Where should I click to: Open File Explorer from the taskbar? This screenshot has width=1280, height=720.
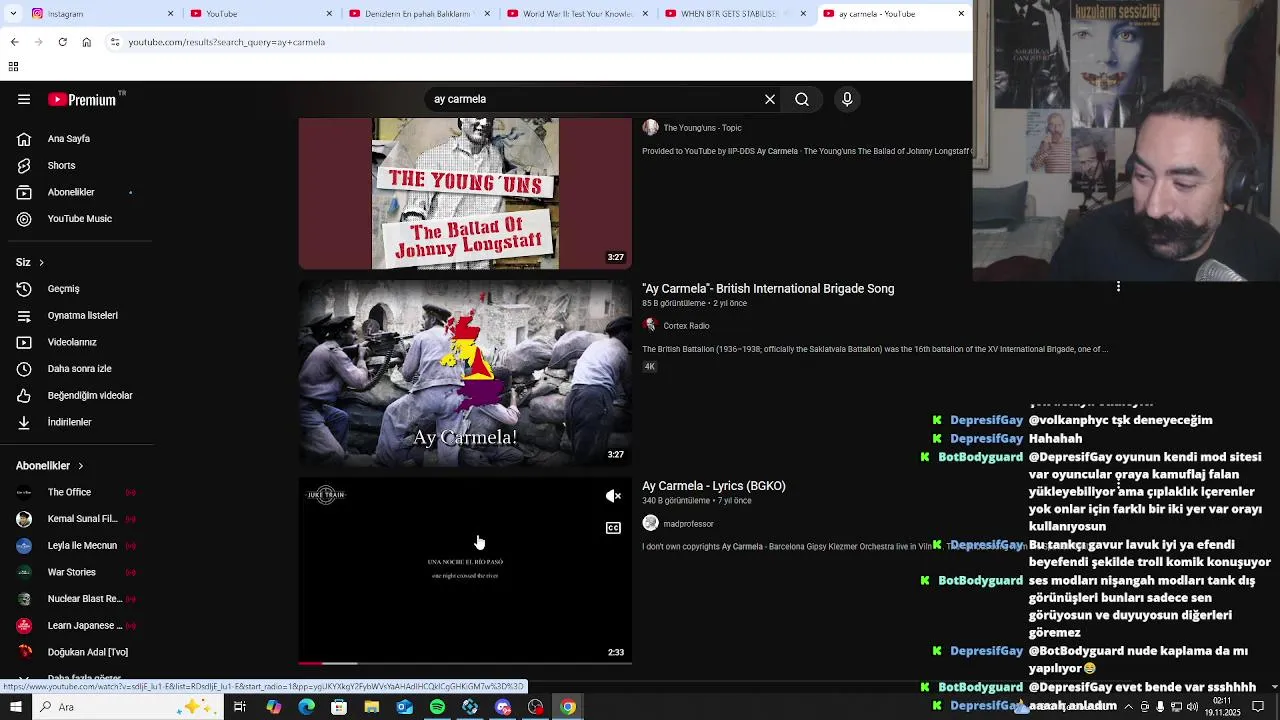coord(372,707)
